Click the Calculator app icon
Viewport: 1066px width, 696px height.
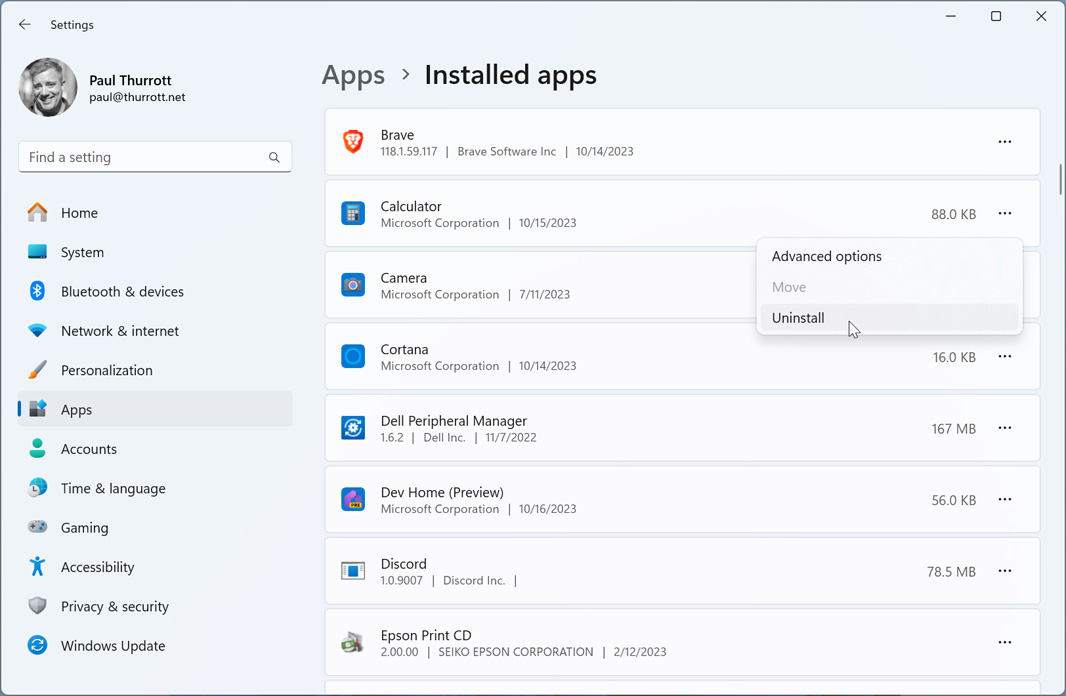click(x=353, y=214)
